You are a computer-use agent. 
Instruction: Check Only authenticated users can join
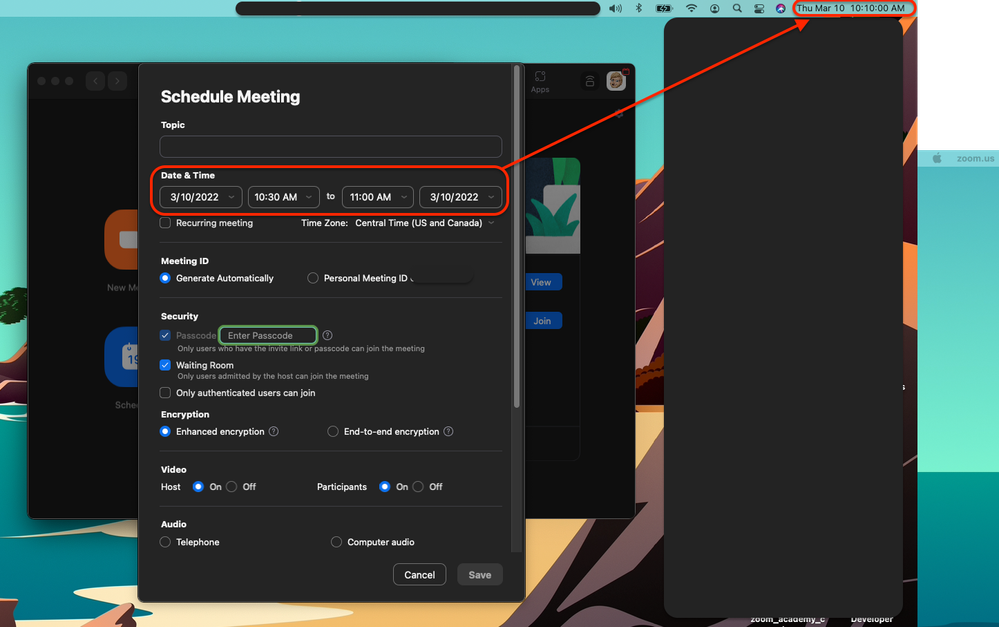pos(166,393)
